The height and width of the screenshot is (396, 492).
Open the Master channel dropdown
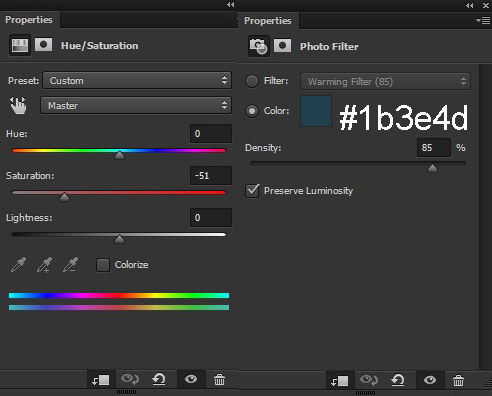pos(136,105)
